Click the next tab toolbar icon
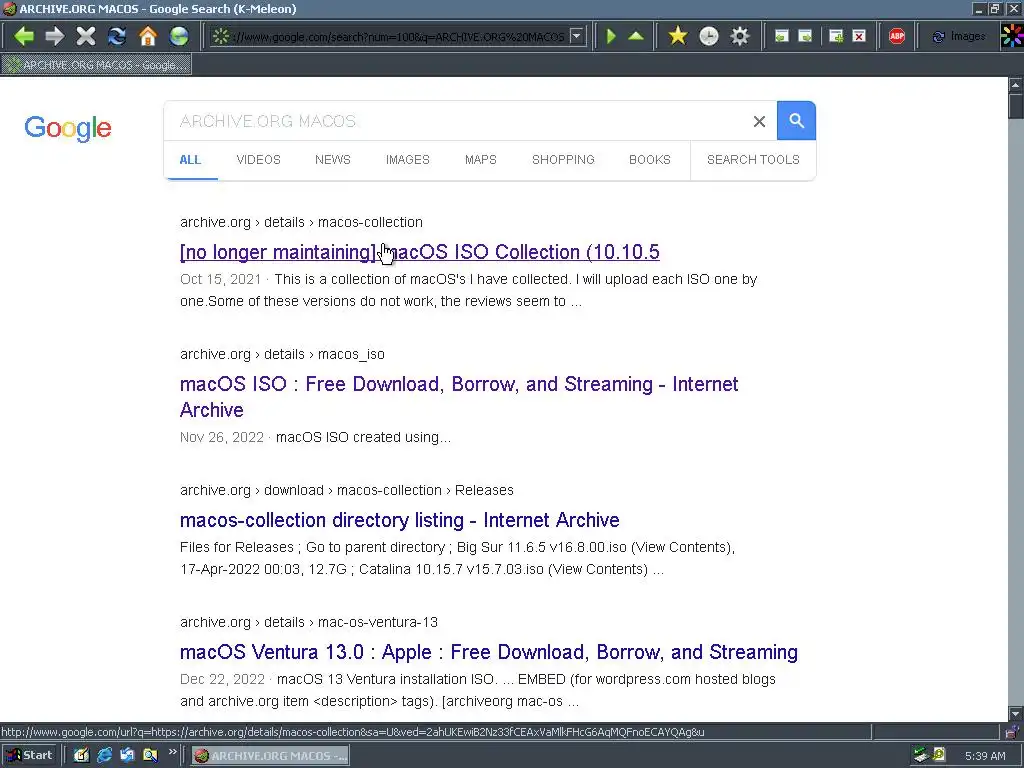 tap(806, 36)
